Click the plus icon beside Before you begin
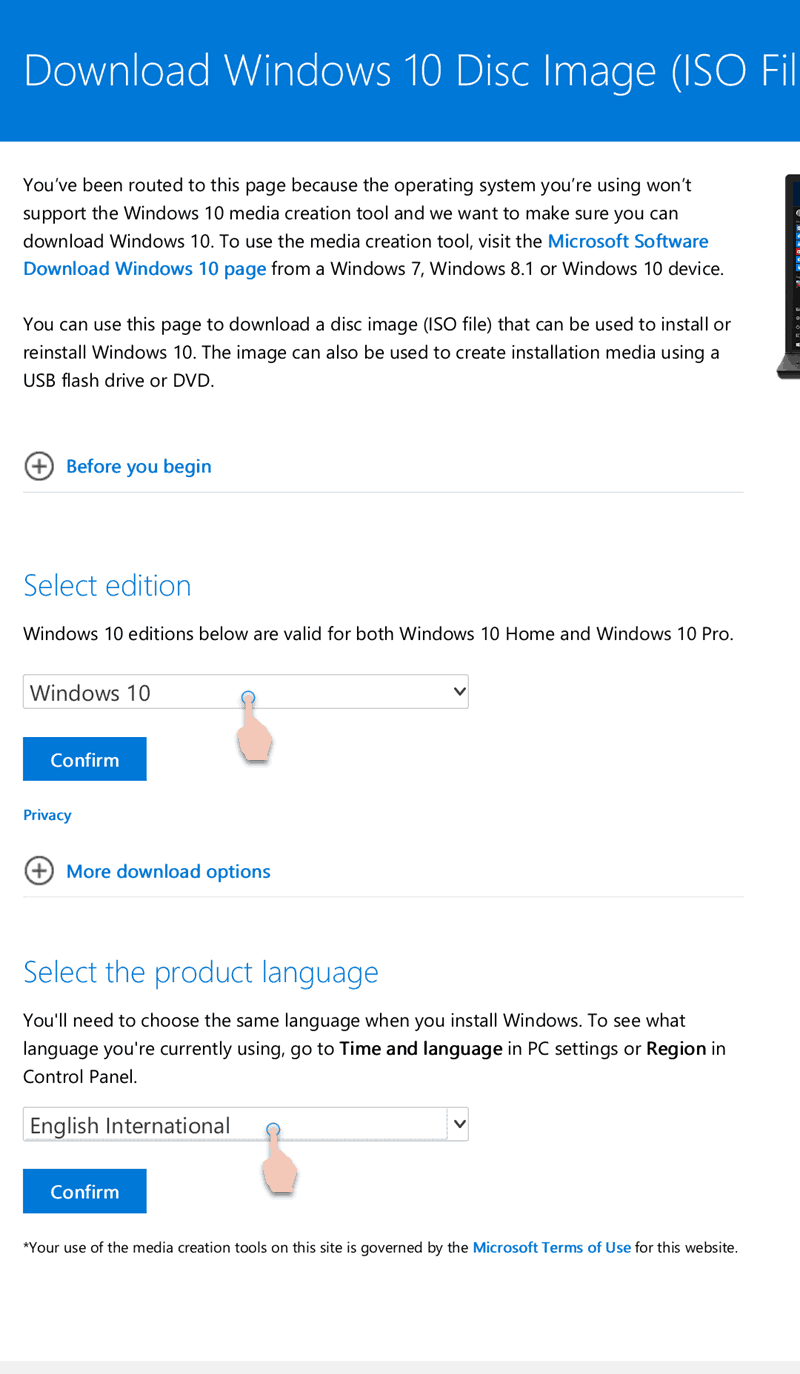800x1374 pixels. tap(39, 466)
